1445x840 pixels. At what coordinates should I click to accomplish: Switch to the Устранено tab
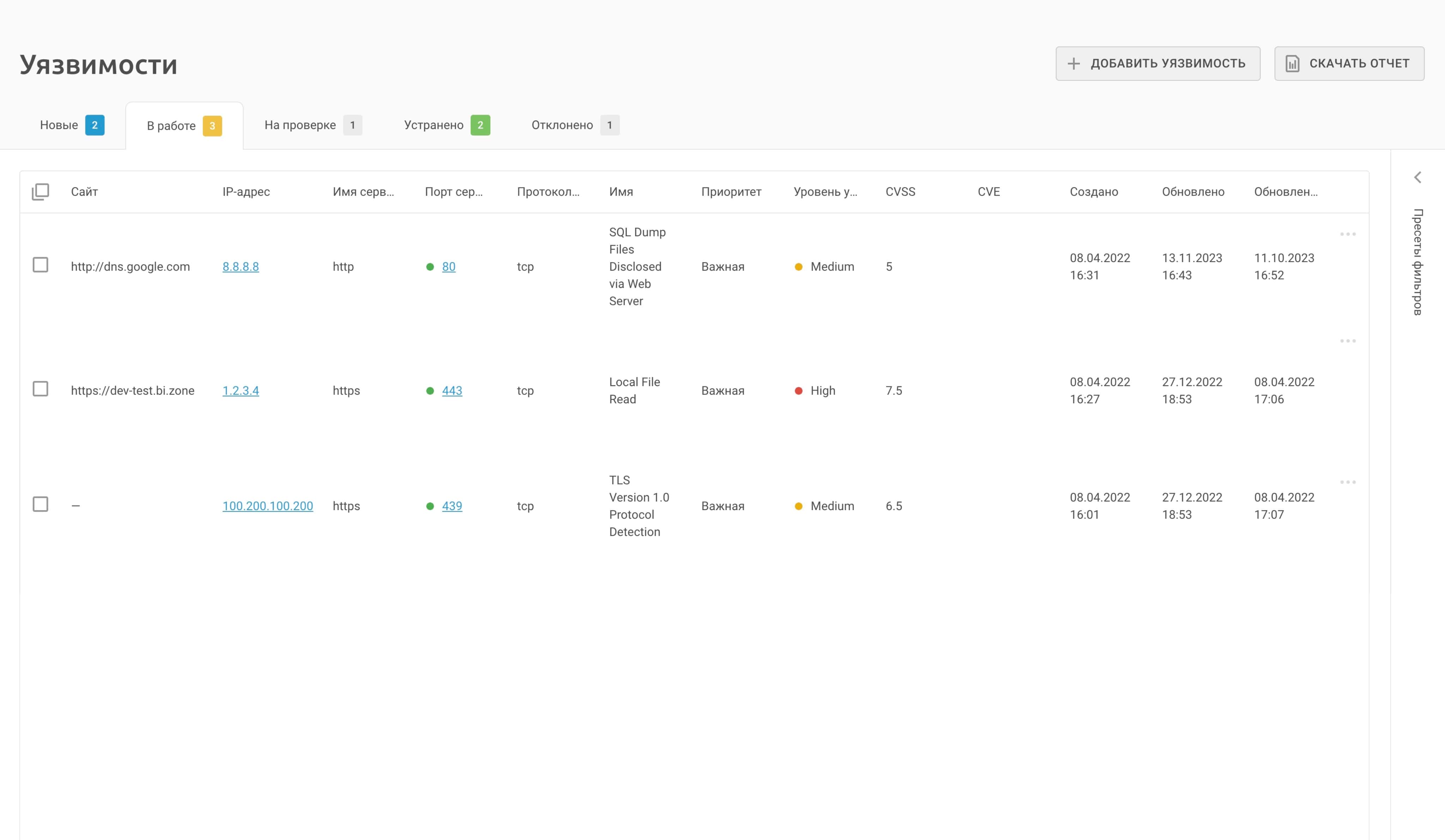(x=434, y=125)
